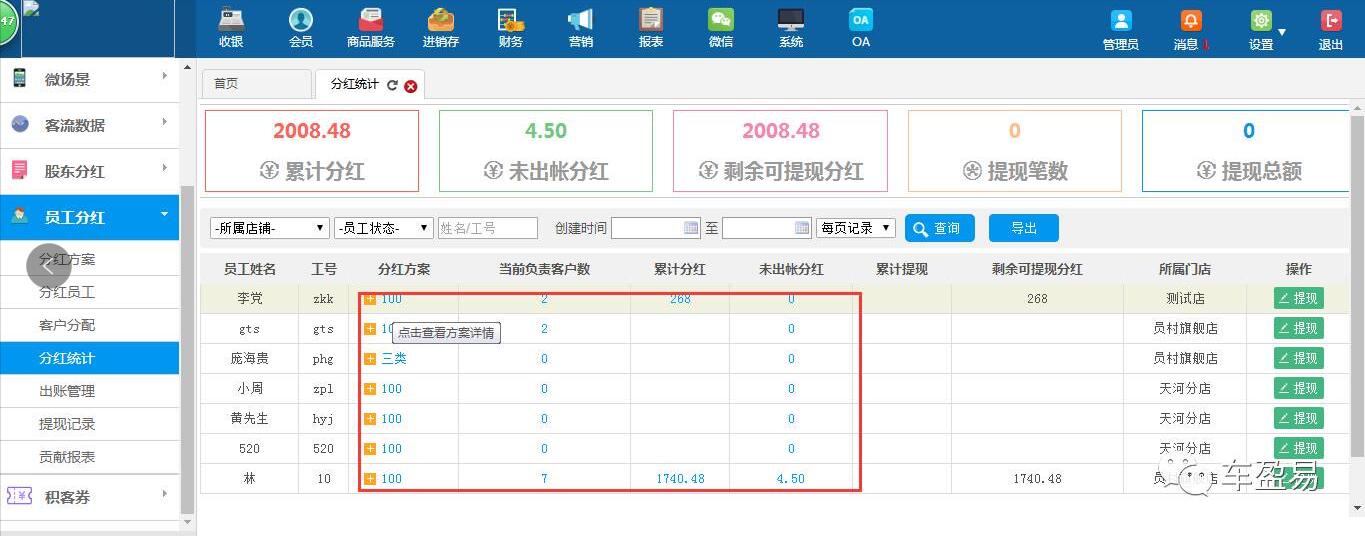This screenshot has width=1365, height=536.
Task: Open the 财务 finance module
Action: [511, 28]
